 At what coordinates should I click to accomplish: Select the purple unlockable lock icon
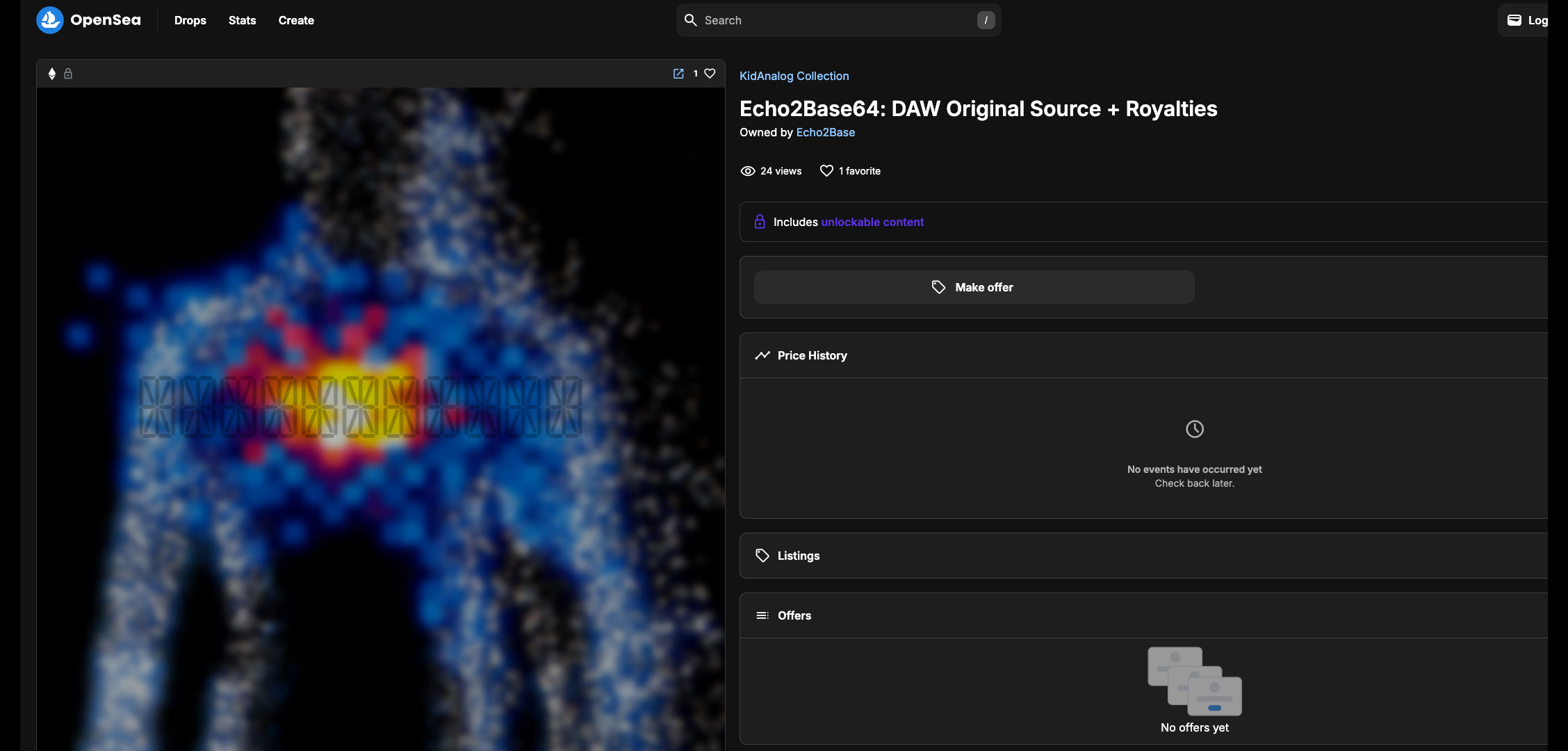click(760, 222)
